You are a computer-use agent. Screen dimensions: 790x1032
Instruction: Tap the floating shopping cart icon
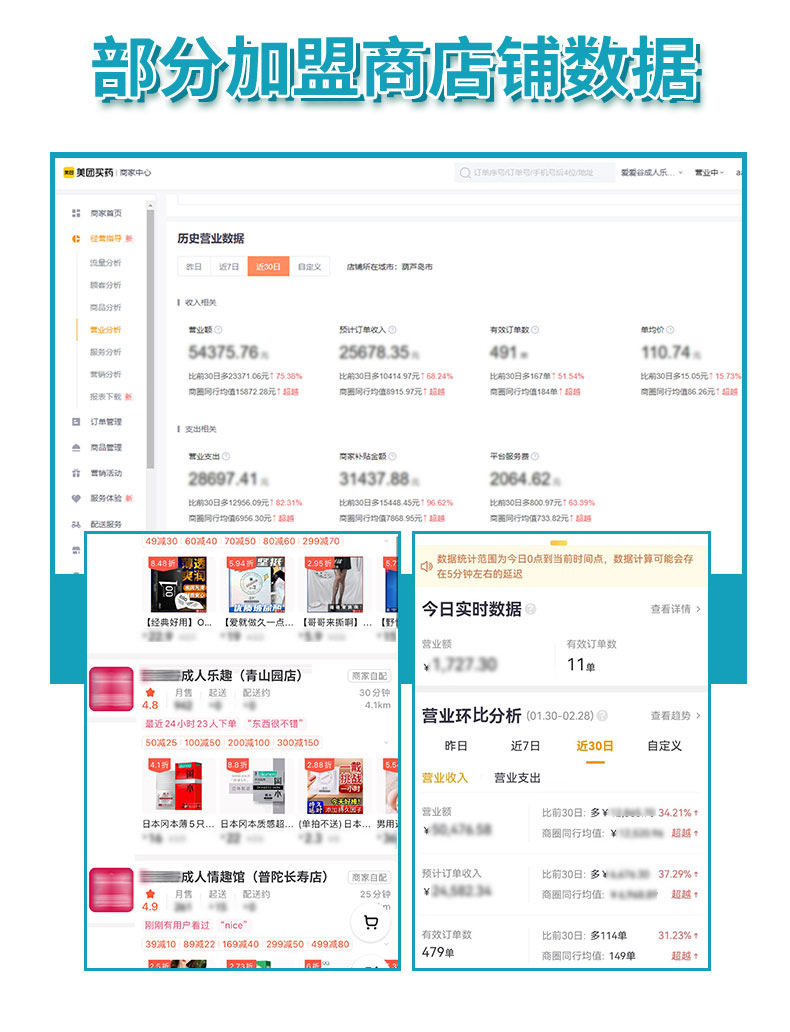pyautogui.click(x=371, y=922)
